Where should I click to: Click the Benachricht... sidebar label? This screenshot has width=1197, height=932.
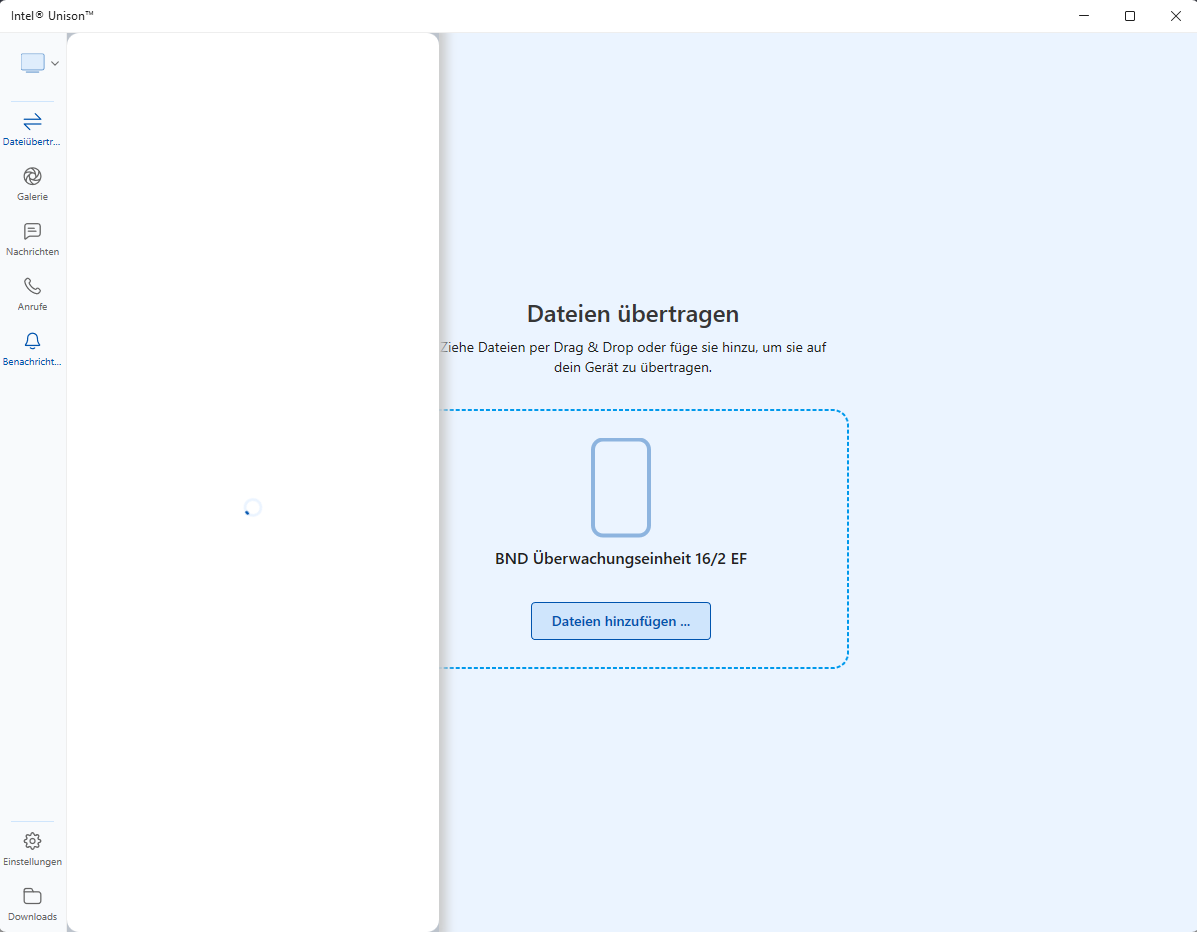click(32, 361)
